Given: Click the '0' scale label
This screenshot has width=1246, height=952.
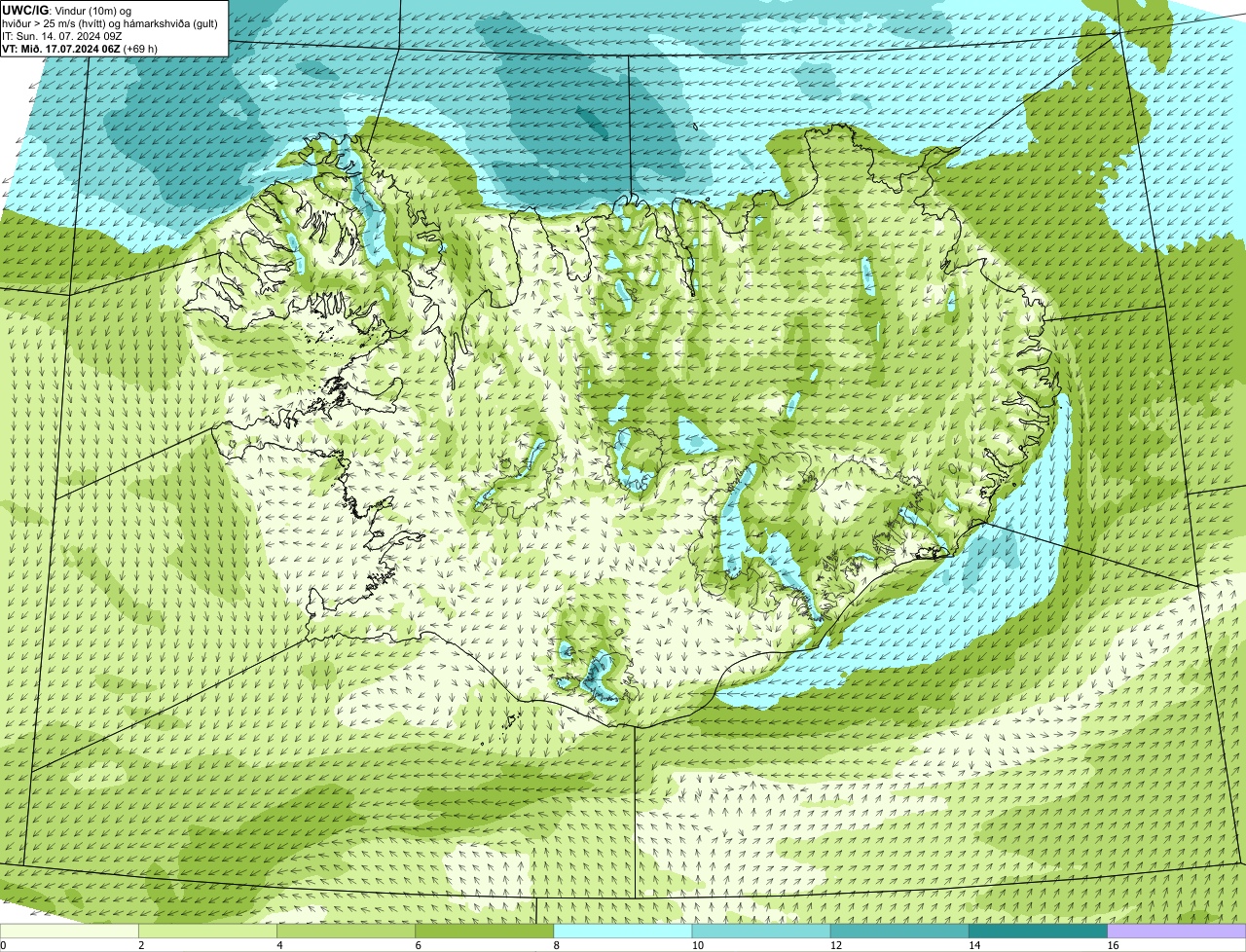Looking at the screenshot, I should pos(3,945).
